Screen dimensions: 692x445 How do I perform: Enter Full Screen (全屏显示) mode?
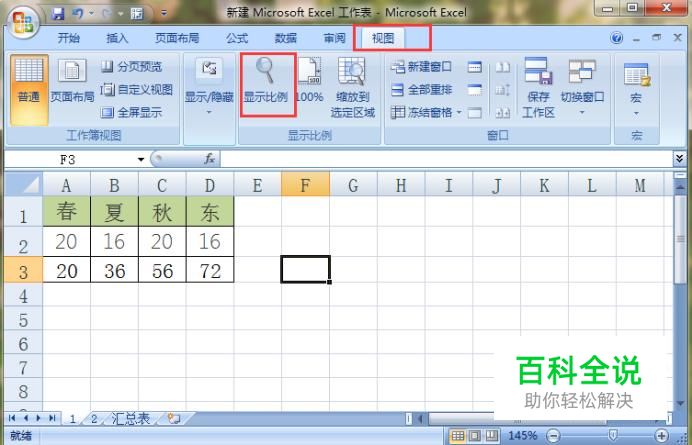pos(132,113)
